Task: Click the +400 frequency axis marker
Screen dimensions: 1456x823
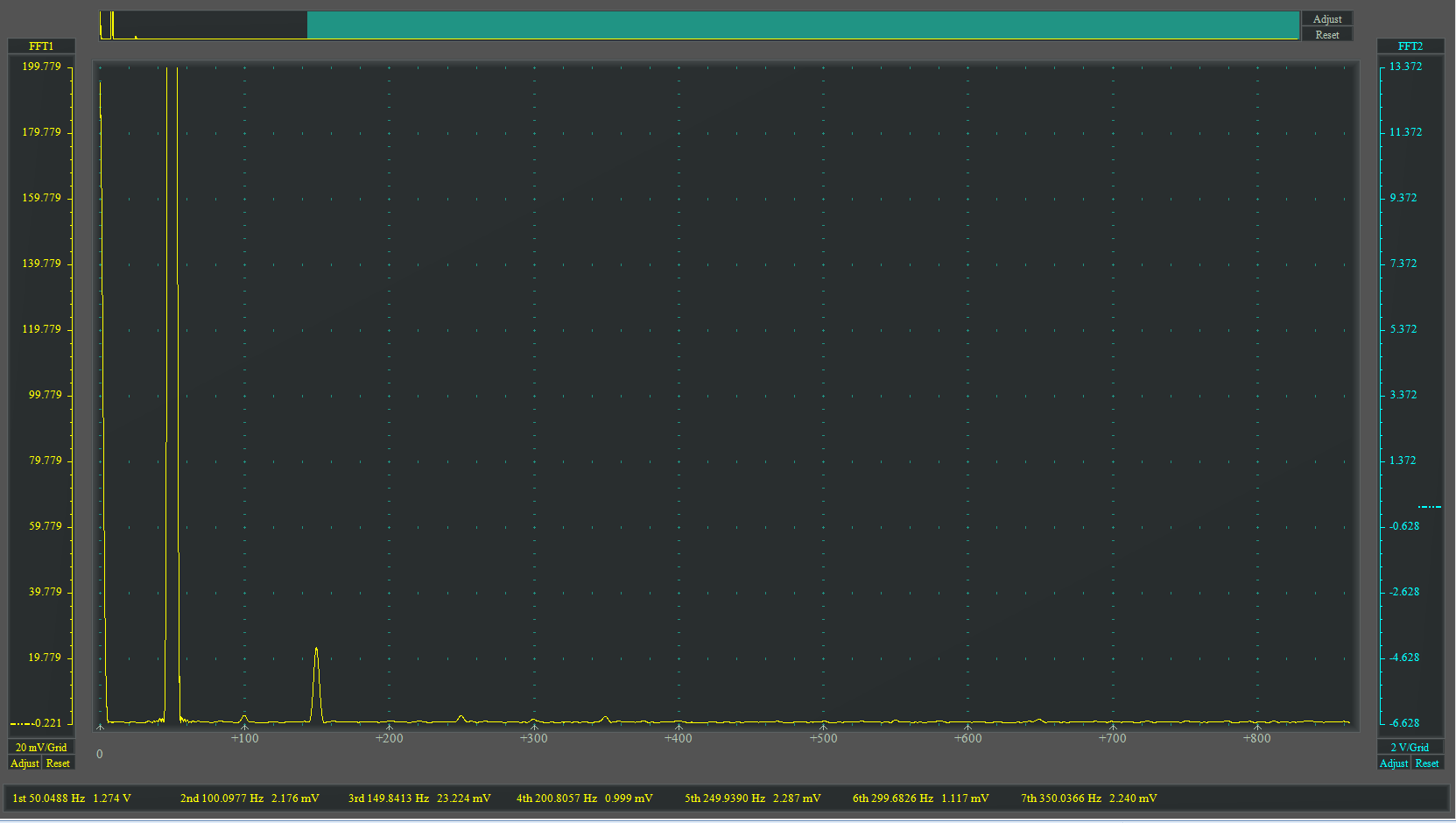Action: (x=679, y=738)
